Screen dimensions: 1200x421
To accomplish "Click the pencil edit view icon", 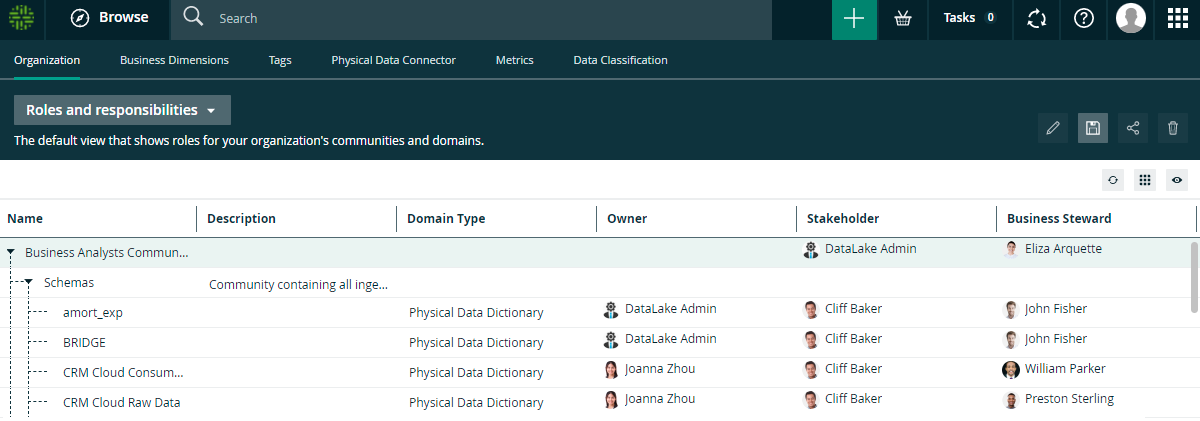I will pos(1052,128).
